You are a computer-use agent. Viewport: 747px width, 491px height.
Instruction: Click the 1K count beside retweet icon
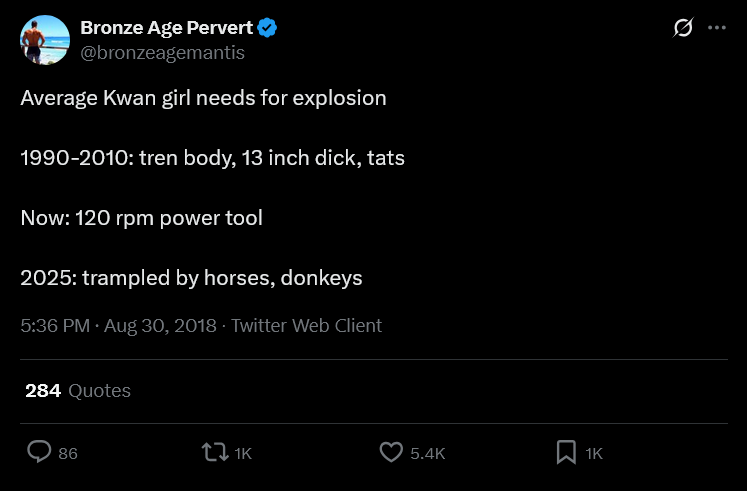click(243, 453)
